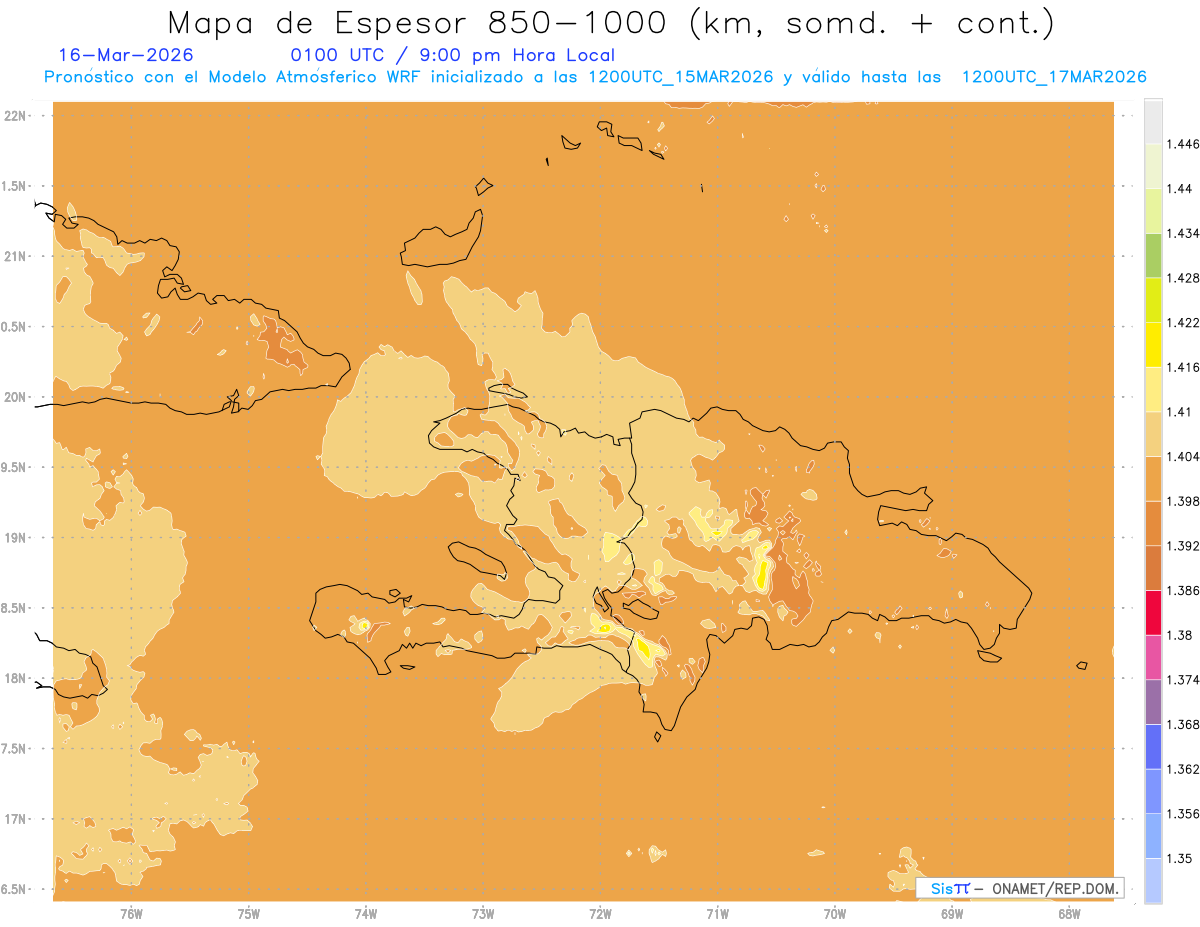Click the legend value '1.386'
The height and width of the screenshot is (927, 1200).
click(1183, 591)
